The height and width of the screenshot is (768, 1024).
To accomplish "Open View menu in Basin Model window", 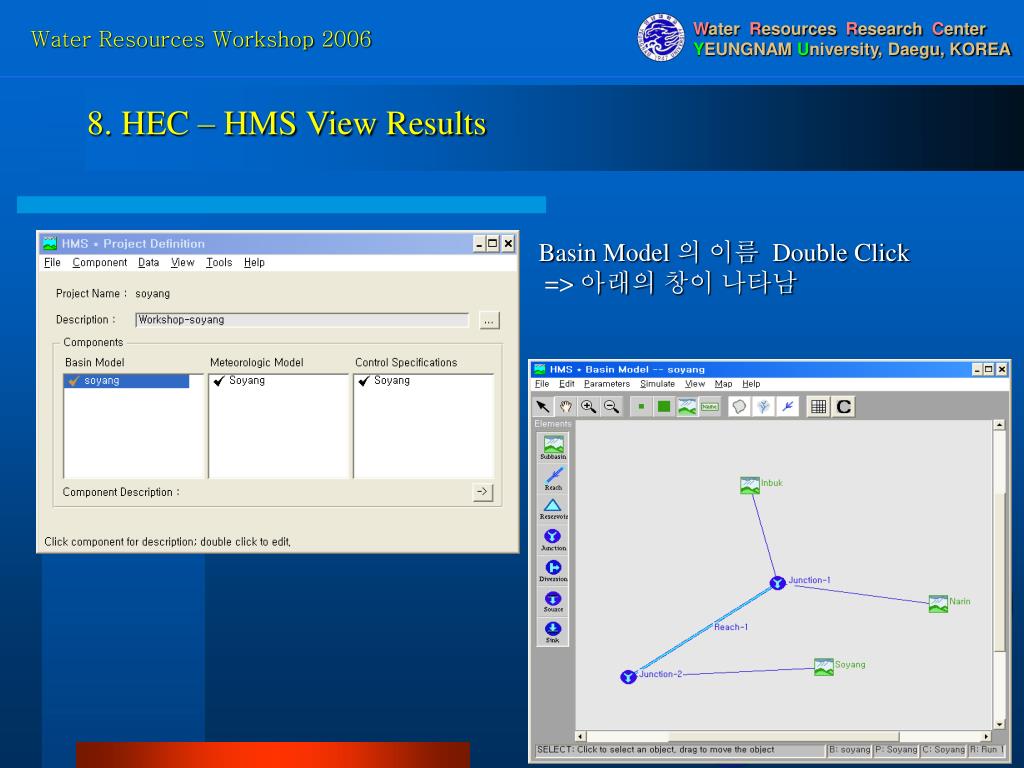I will (x=695, y=384).
